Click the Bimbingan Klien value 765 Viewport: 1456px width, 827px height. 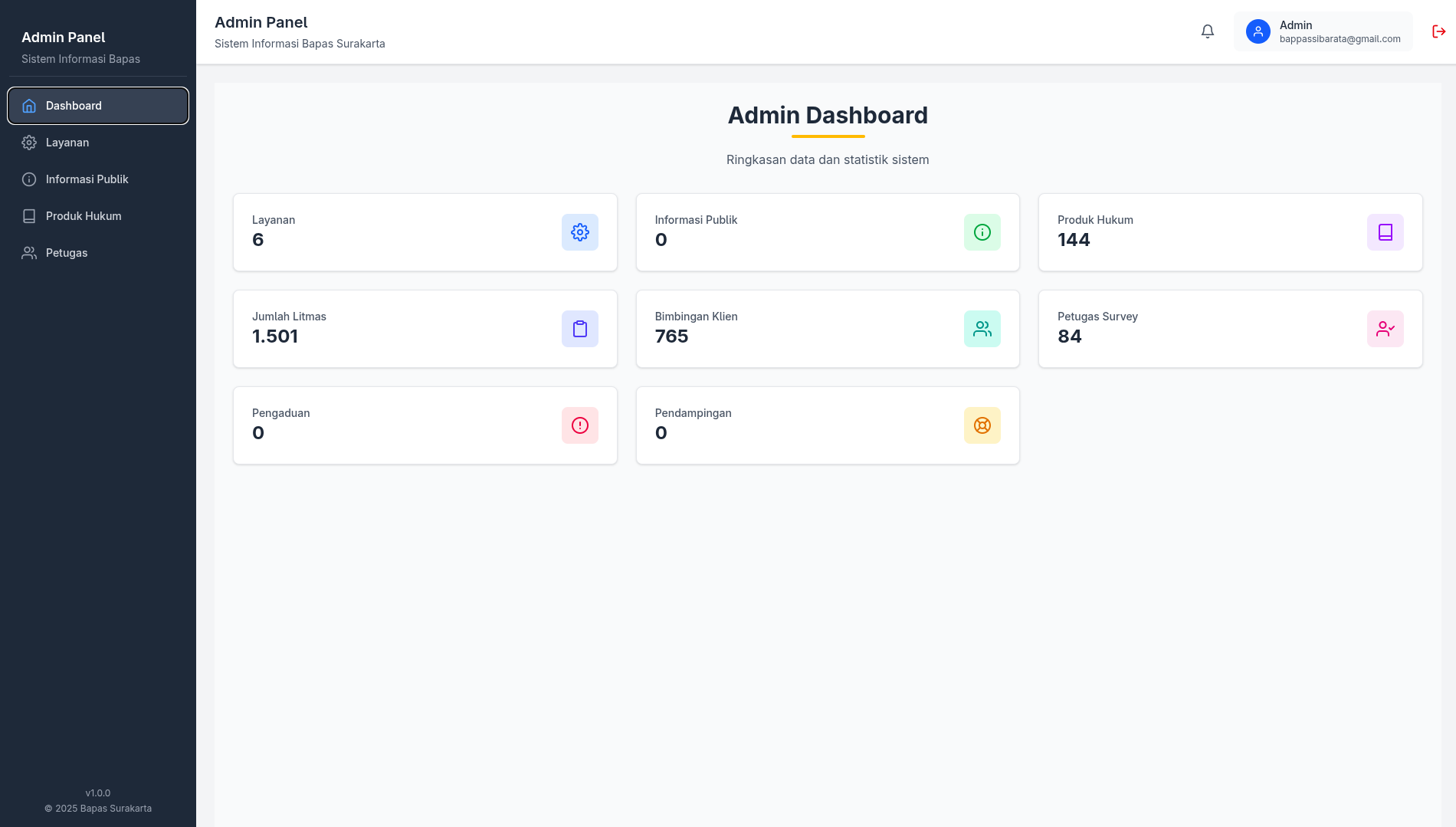point(671,336)
